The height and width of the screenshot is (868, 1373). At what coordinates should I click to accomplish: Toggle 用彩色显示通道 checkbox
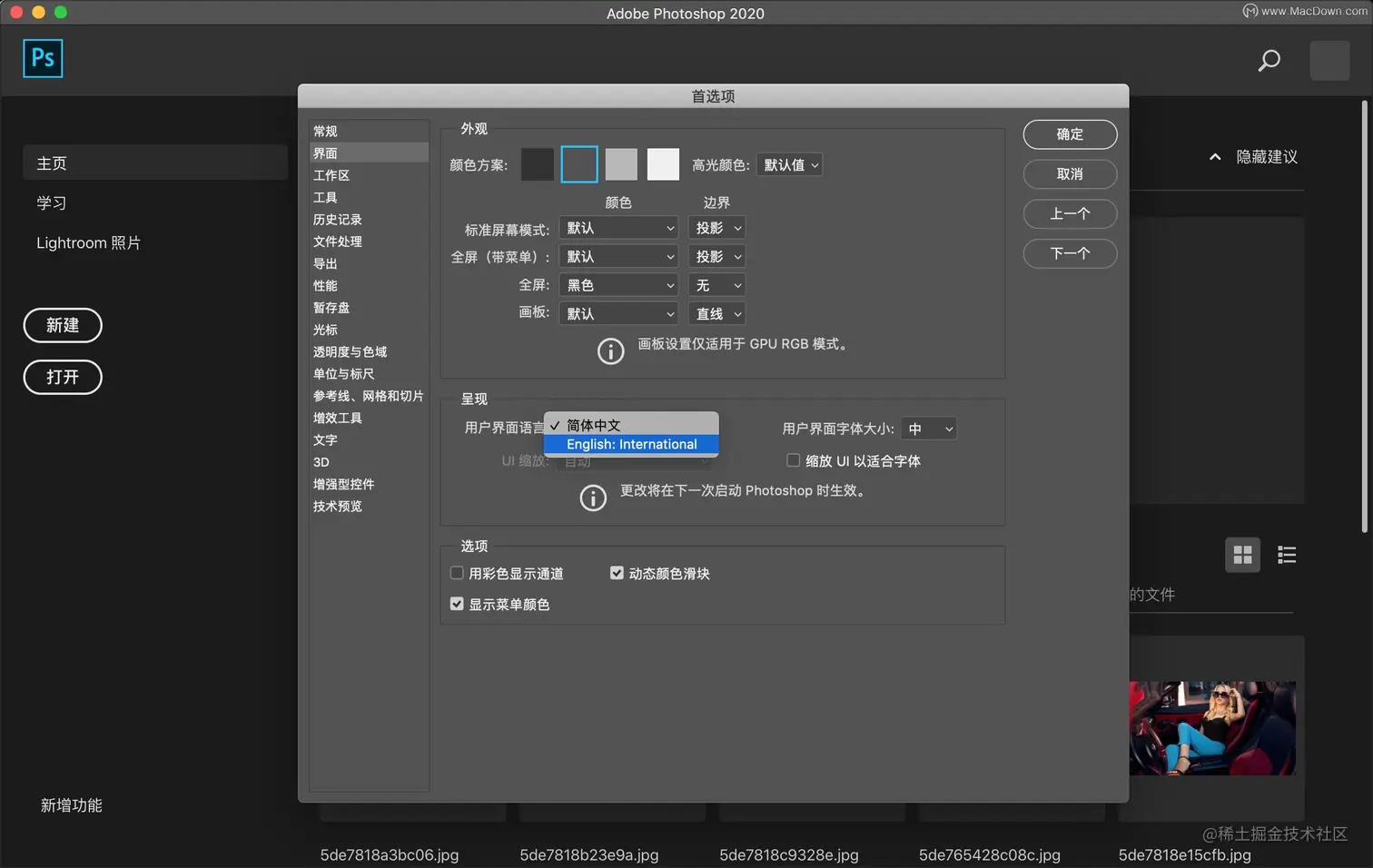(457, 573)
